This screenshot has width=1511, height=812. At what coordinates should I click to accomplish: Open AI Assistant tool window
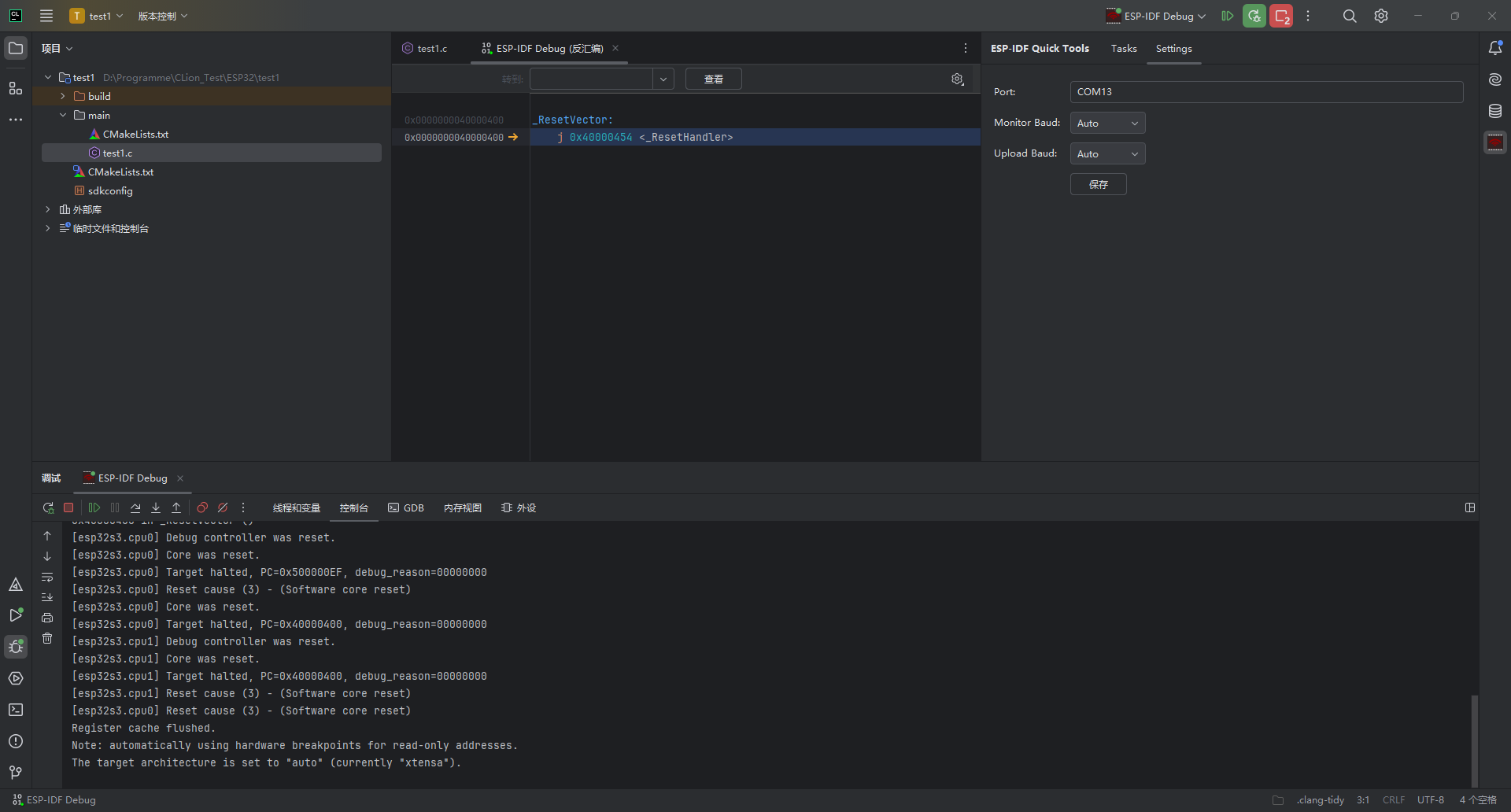pyautogui.click(x=1495, y=79)
